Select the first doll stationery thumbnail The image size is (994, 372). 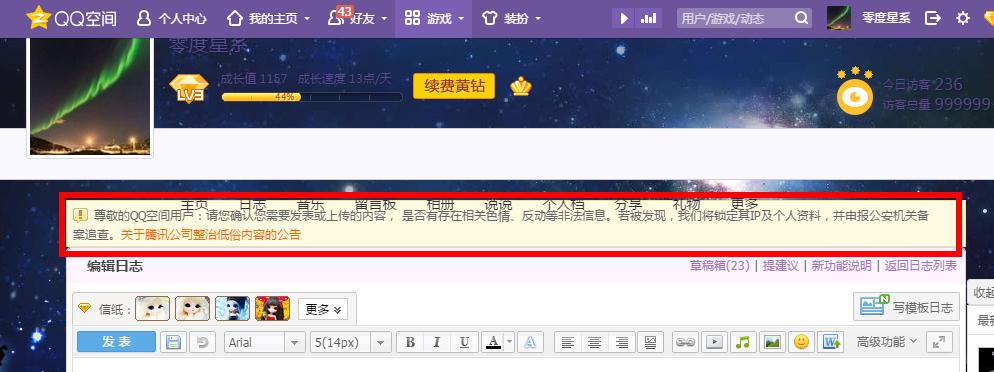pos(152,309)
